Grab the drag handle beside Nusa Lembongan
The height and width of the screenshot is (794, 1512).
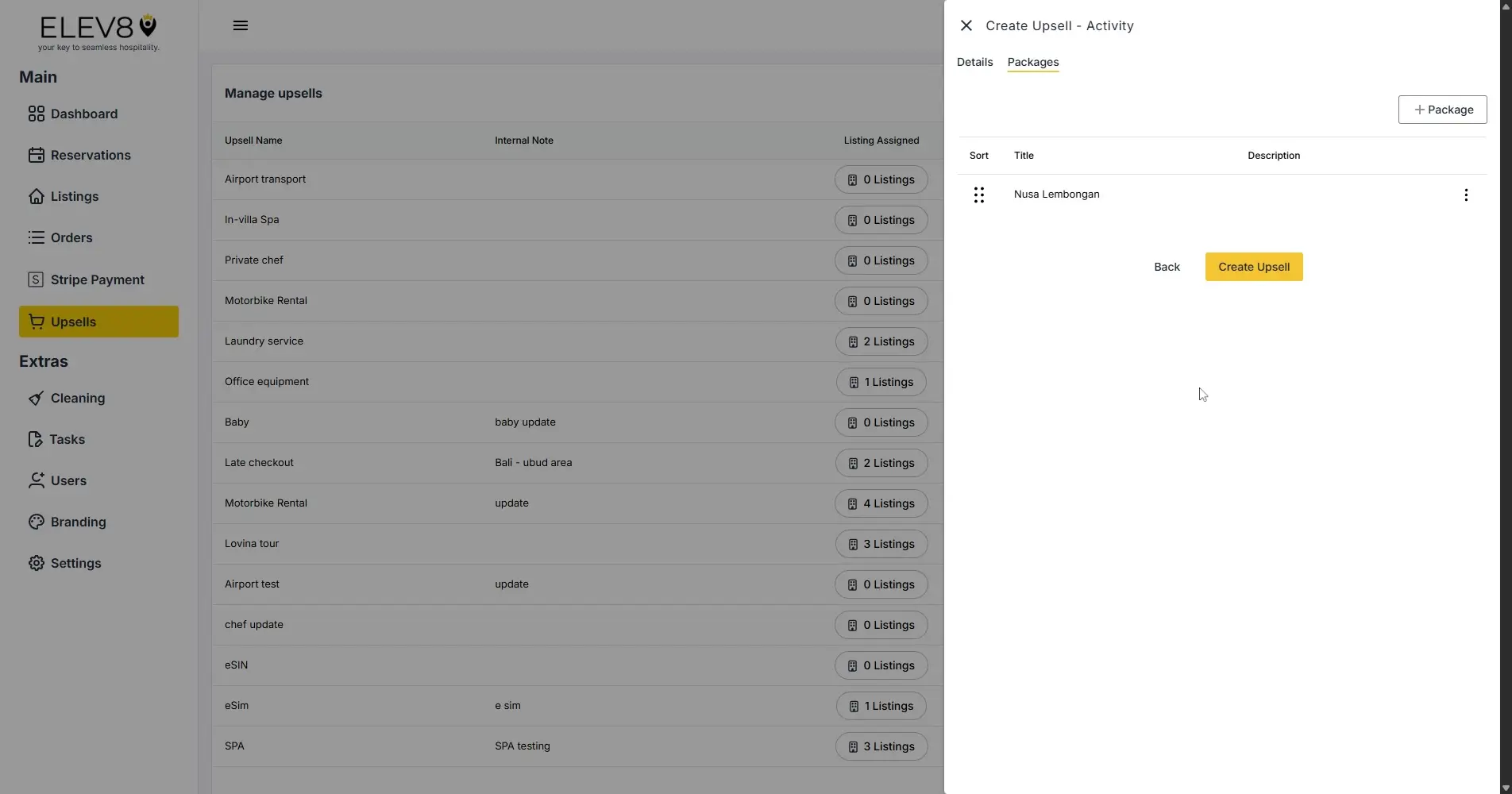[978, 194]
